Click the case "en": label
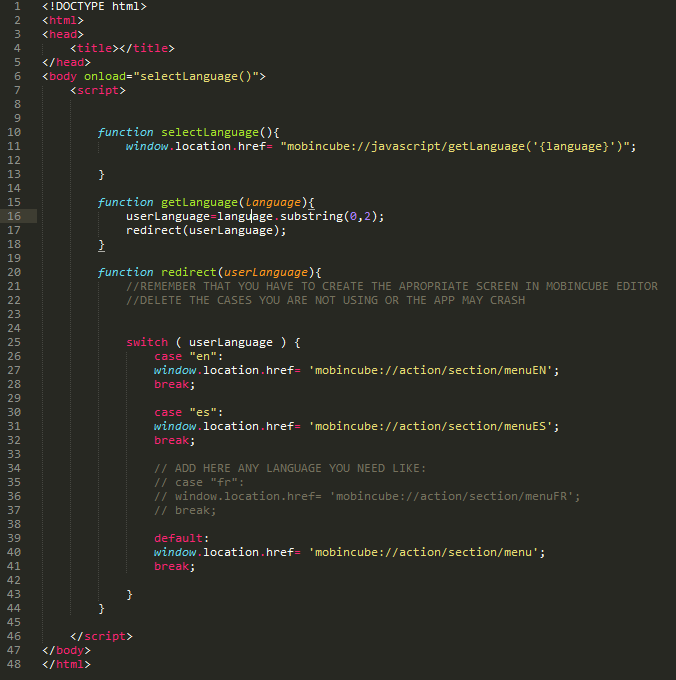The height and width of the screenshot is (680, 676). pos(189,356)
